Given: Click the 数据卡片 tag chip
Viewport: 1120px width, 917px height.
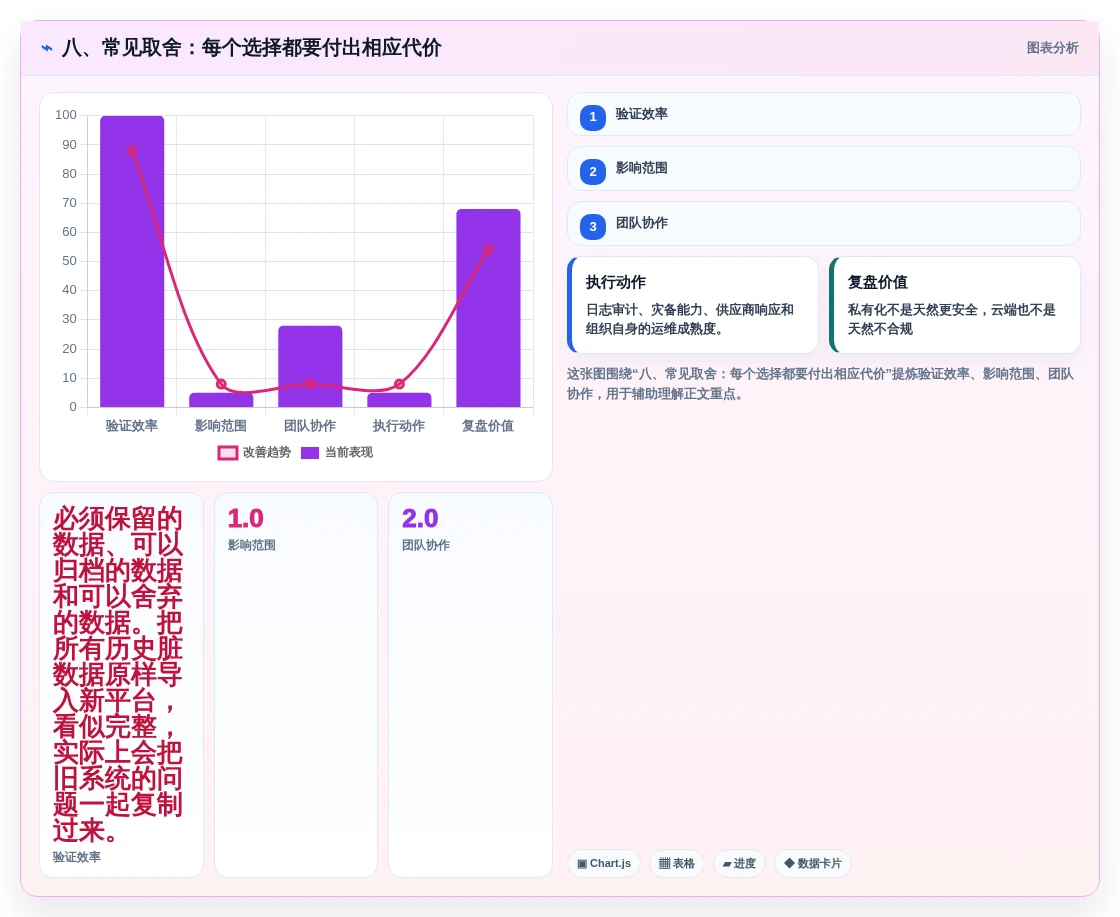Looking at the screenshot, I should (813, 863).
